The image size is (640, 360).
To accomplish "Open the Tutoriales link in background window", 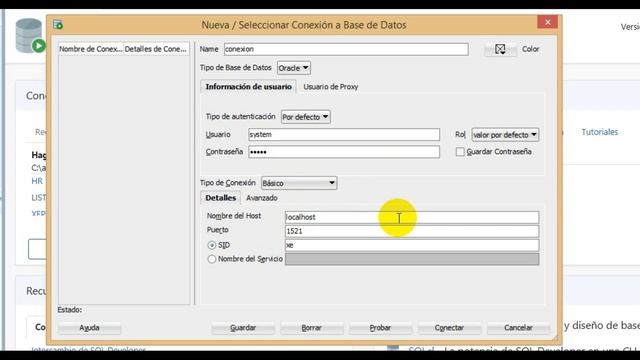I will (600, 132).
